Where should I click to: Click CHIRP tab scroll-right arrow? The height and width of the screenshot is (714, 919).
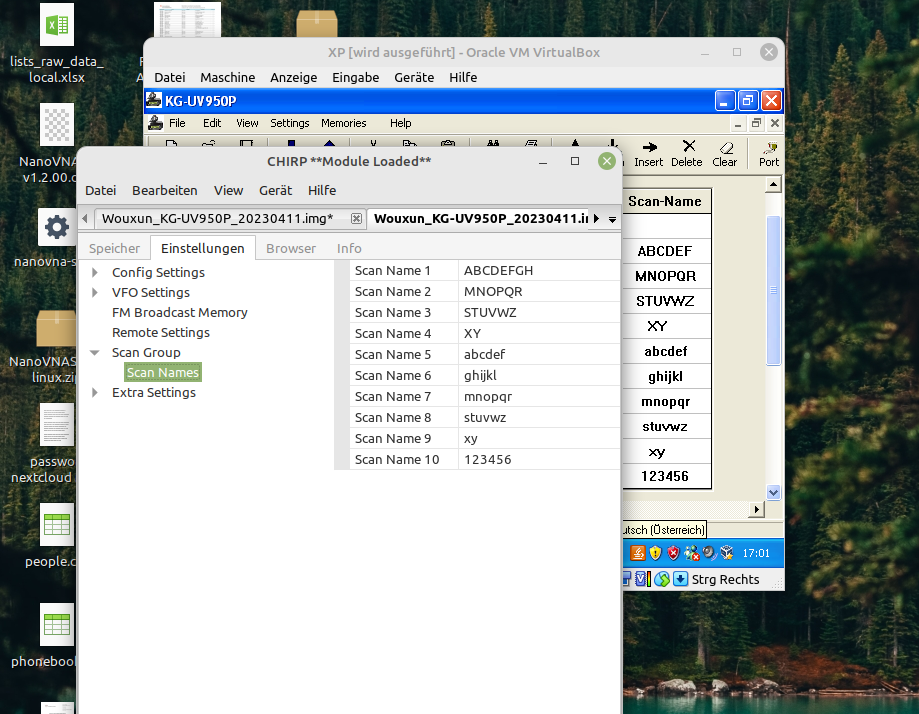pos(597,219)
